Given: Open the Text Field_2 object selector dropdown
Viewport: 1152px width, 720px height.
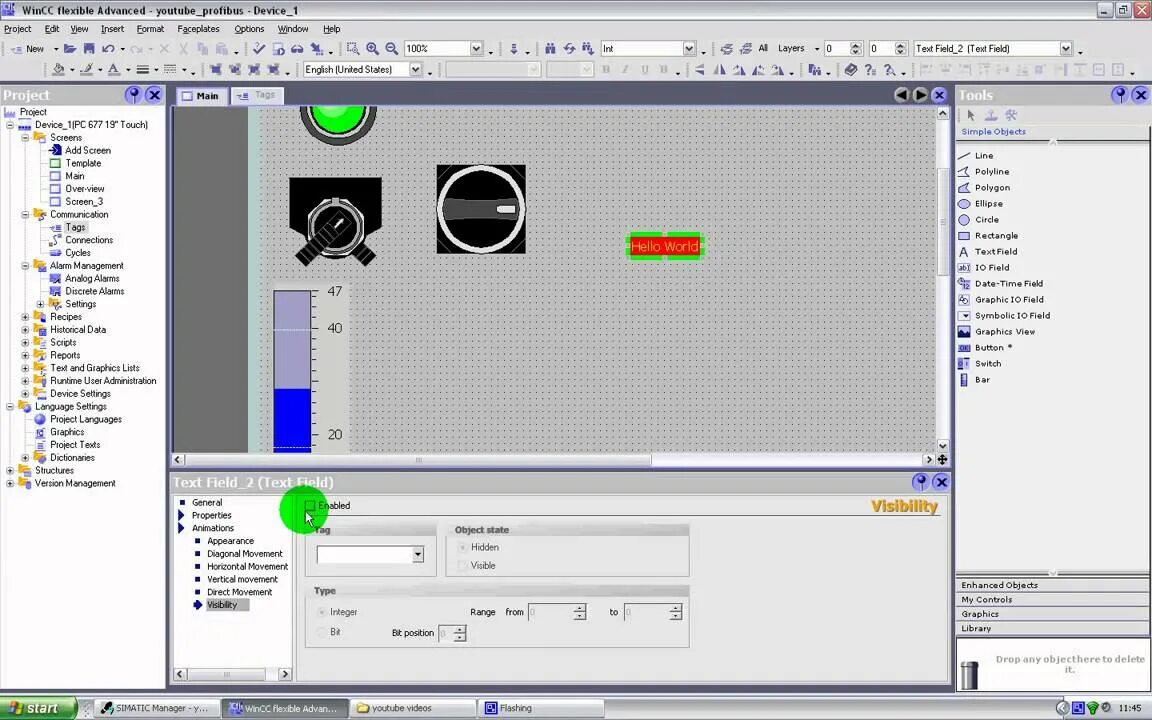Looking at the screenshot, I should click(x=1066, y=48).
